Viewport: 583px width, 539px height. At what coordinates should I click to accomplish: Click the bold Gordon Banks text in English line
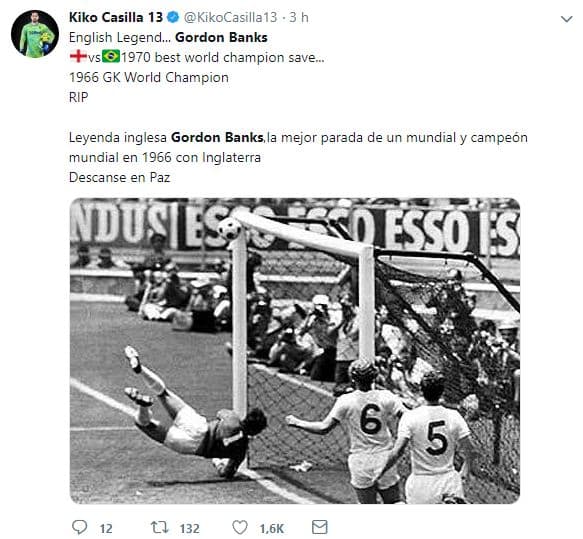point(221,38)
